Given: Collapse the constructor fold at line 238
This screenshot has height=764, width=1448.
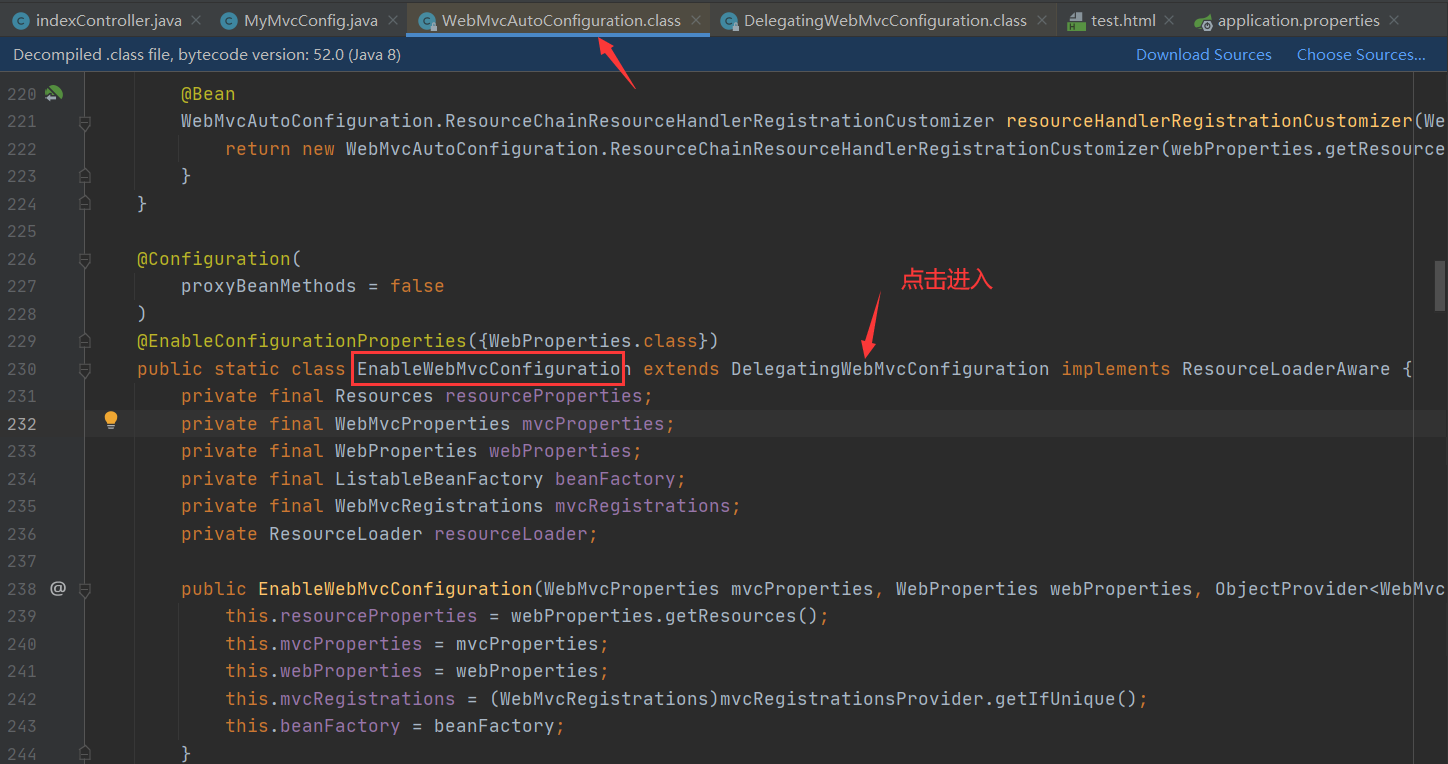Looking at the screenshot, I should click(x=85, y=589).
